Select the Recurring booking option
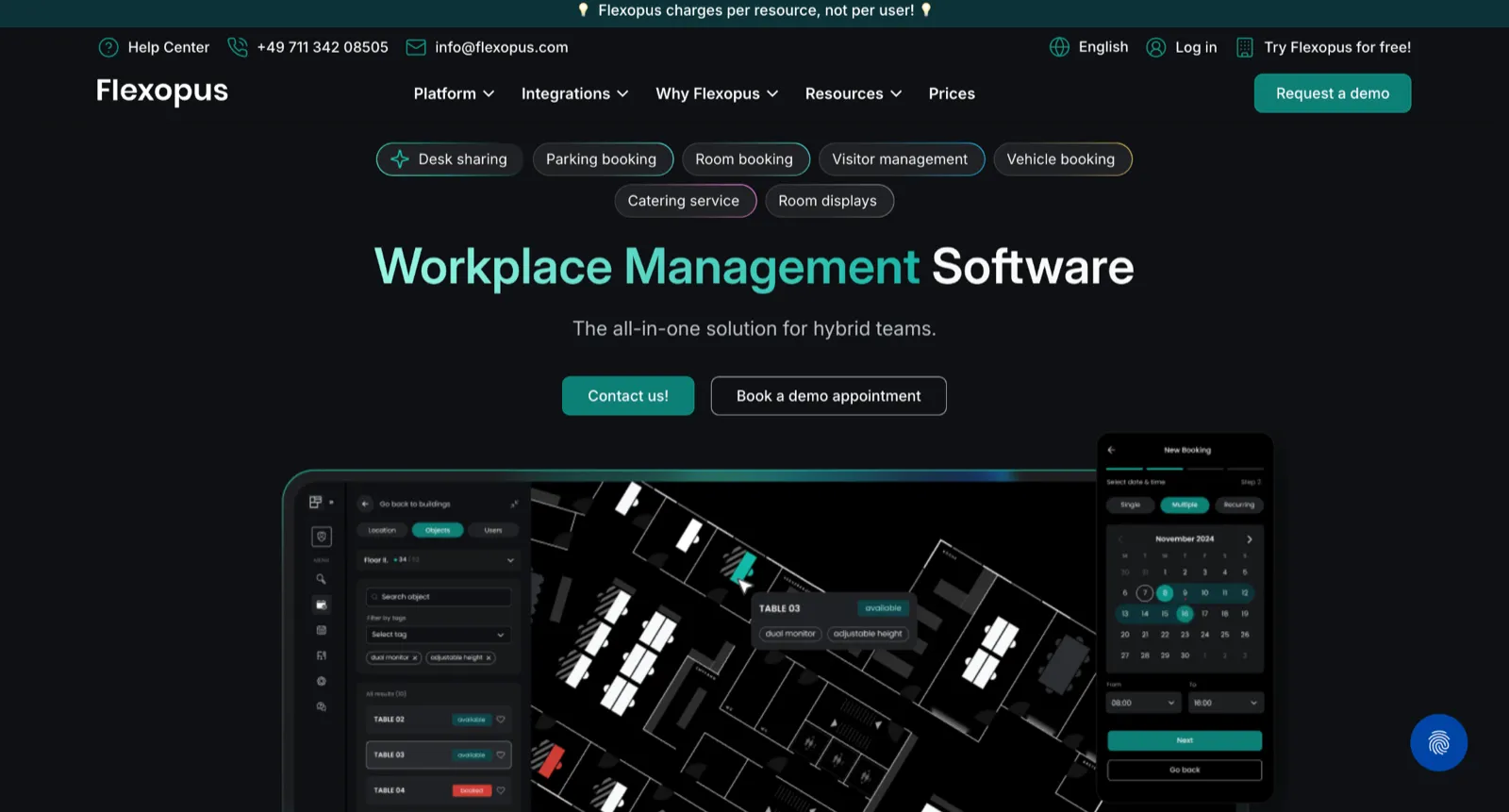Image resolution: width=1509 pixels, height=812 pixels. 1238,505
